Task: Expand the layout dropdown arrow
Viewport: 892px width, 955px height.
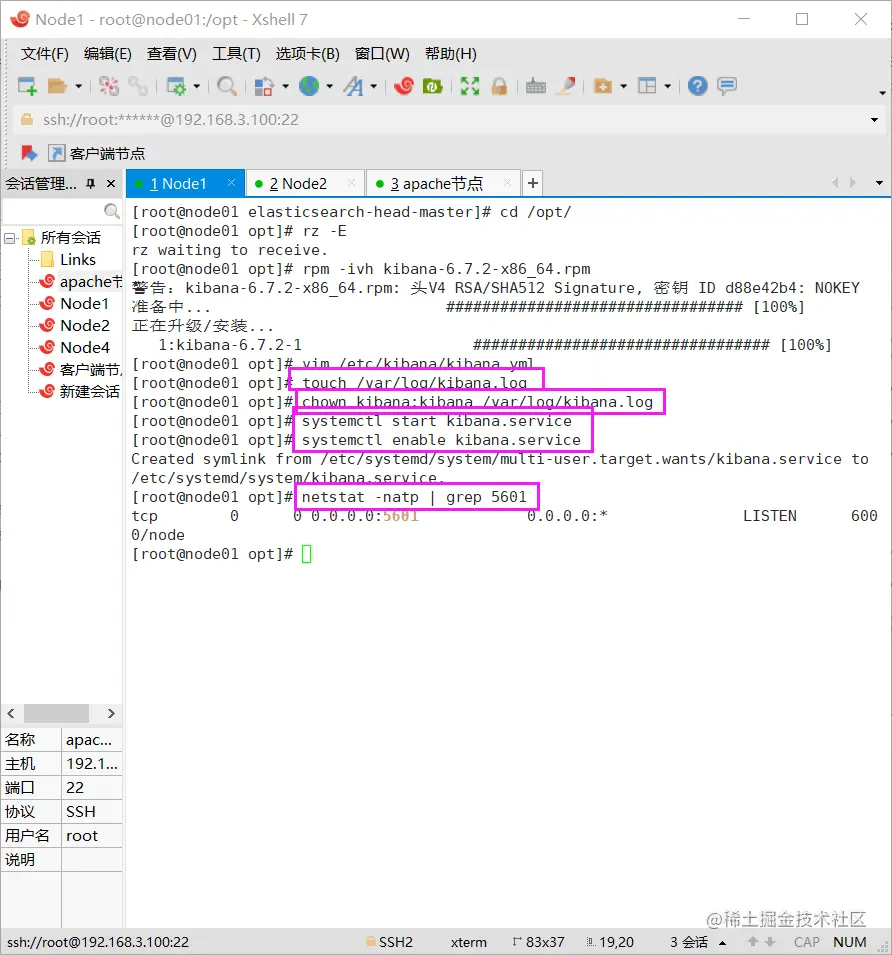Action: coord(668,86)
